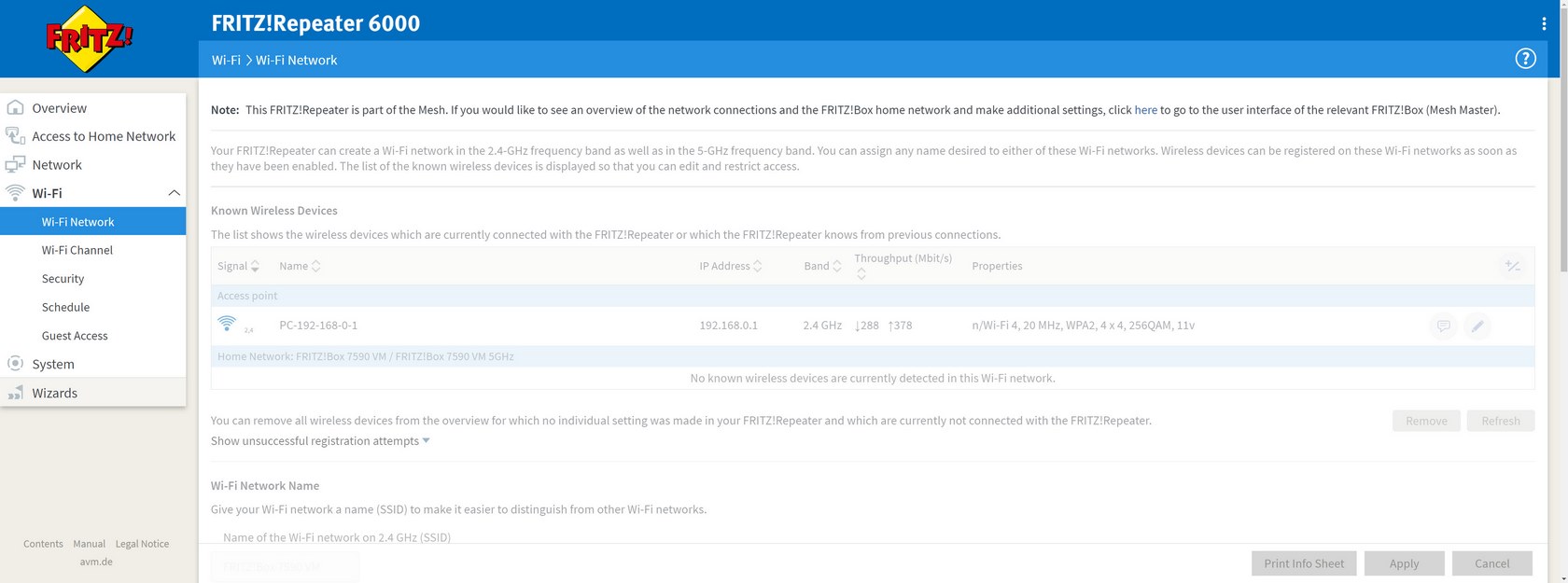Click the FRITZ!Repeater 6000 title

315,23
